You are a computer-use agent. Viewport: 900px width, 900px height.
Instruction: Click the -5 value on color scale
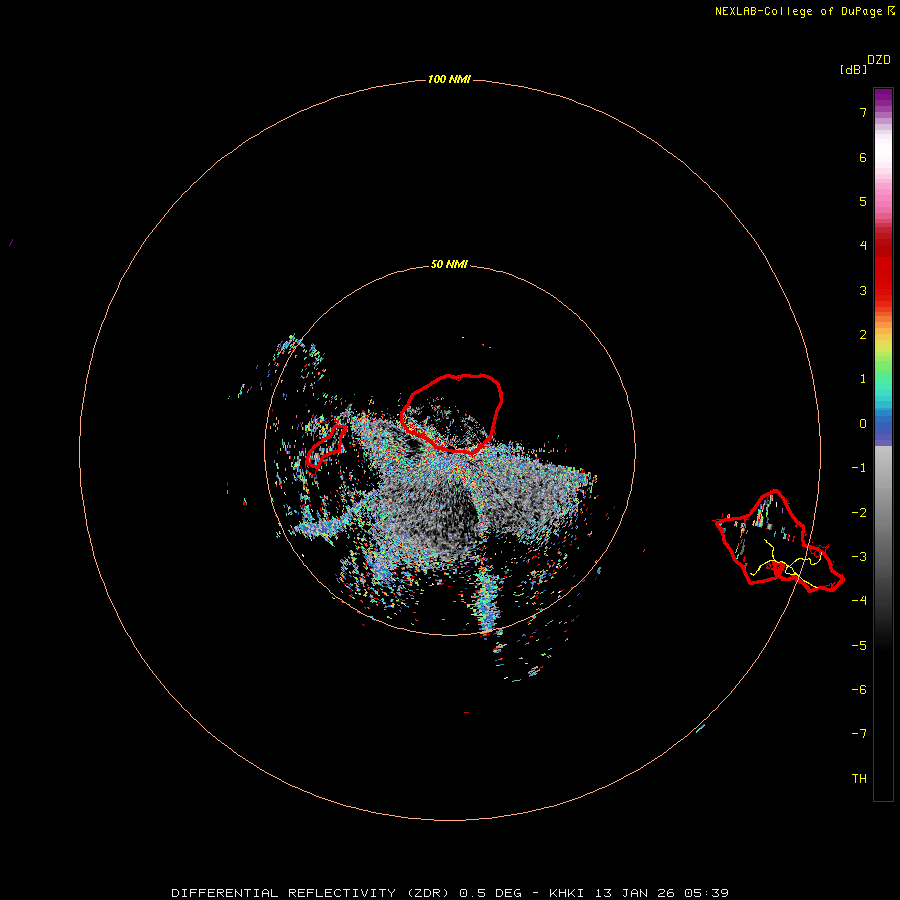coord(859,646)
